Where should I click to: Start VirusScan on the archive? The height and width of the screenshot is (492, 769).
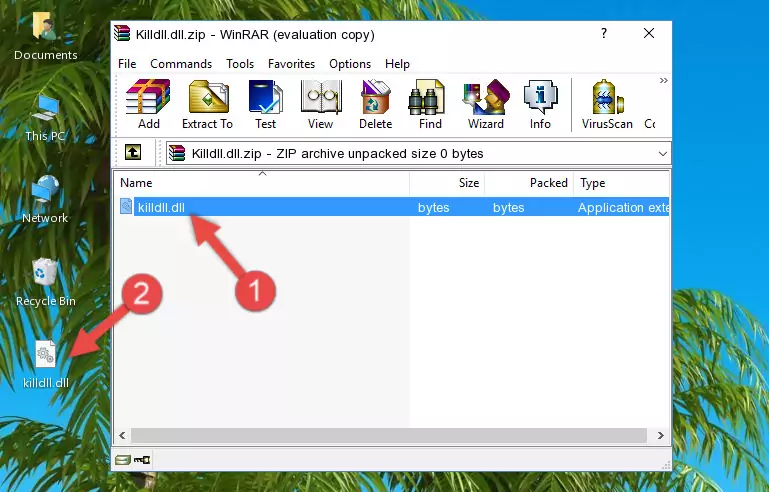(607, 104)
